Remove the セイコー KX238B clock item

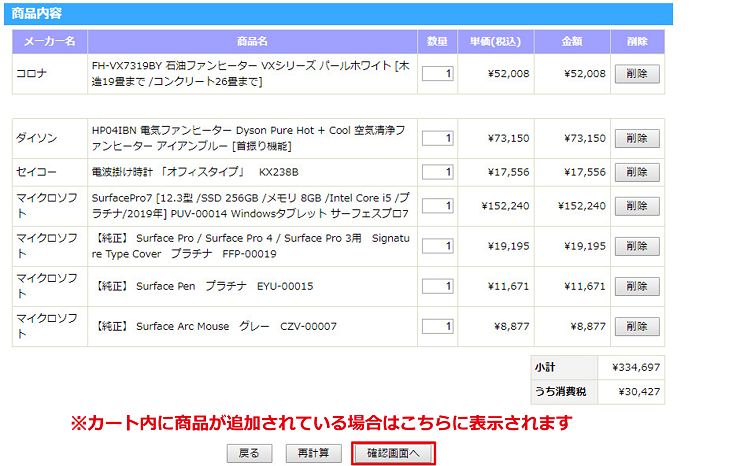point(637,172)
